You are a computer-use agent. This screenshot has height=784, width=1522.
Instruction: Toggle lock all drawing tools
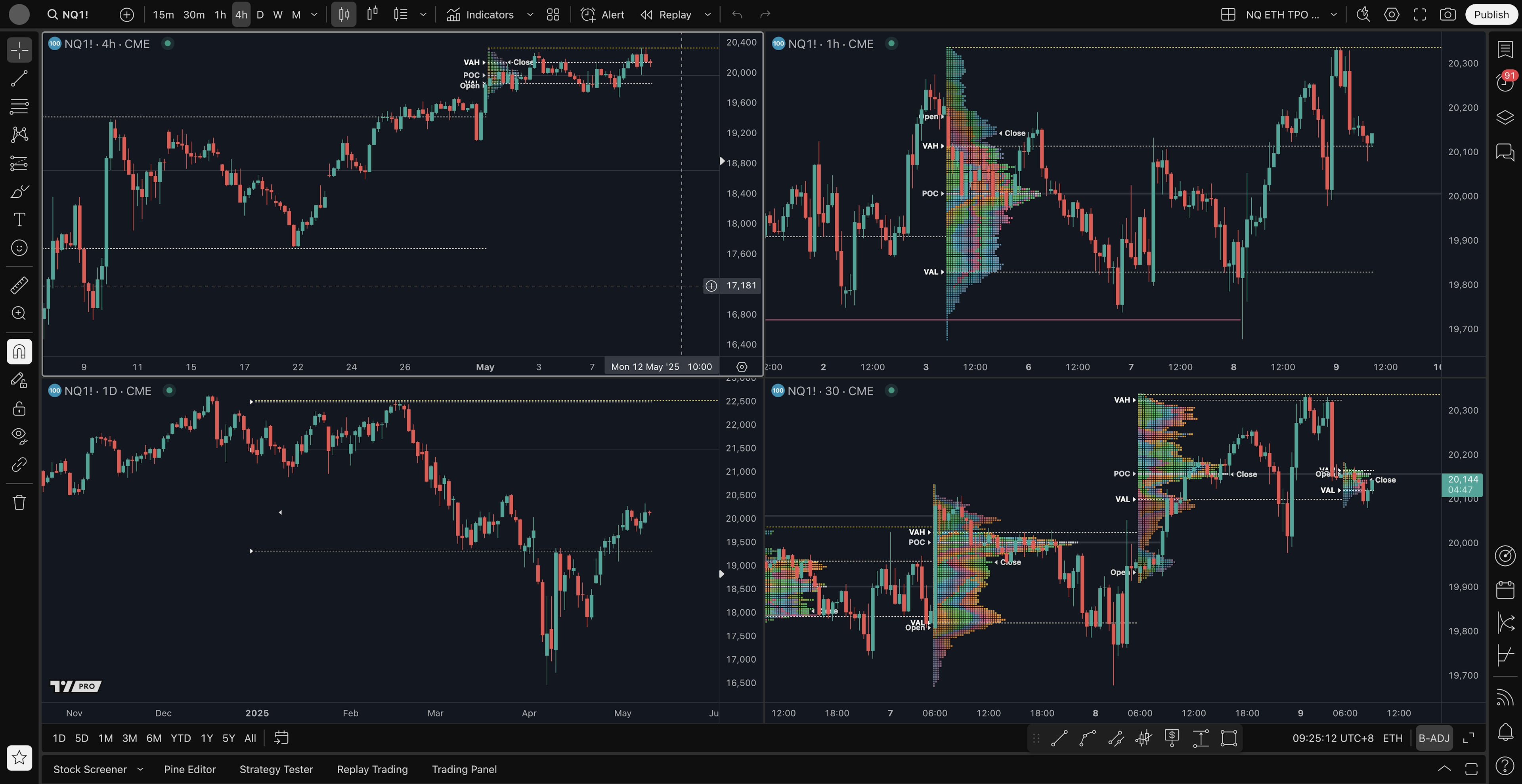pyautogui.click(x=19, y=408)
